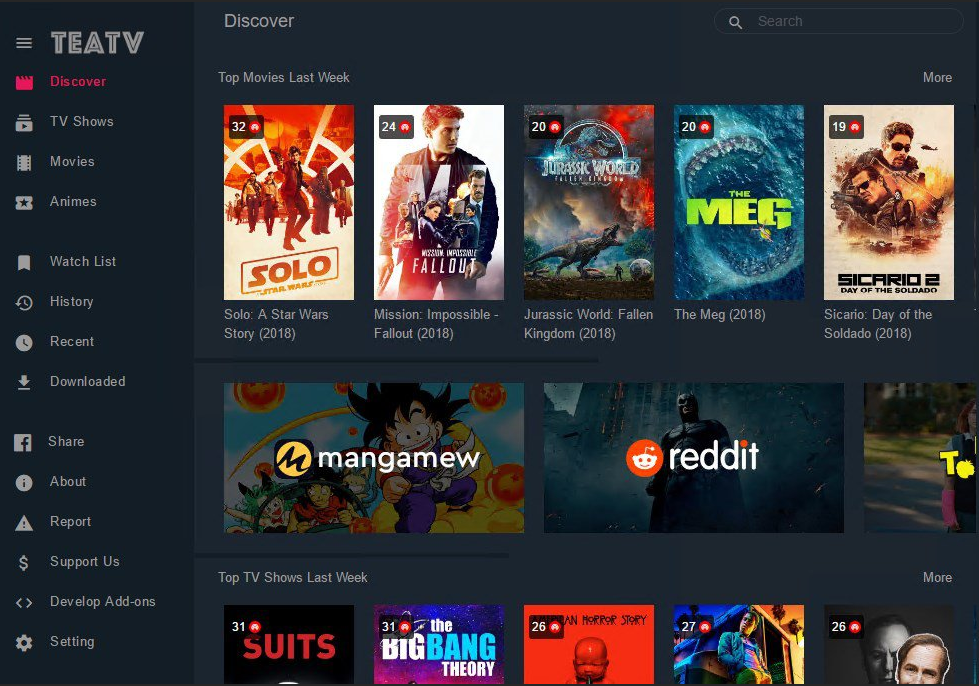979x686 pixels.
Task: Click the reddit Batman banner
Action: (x=693, y=457)
